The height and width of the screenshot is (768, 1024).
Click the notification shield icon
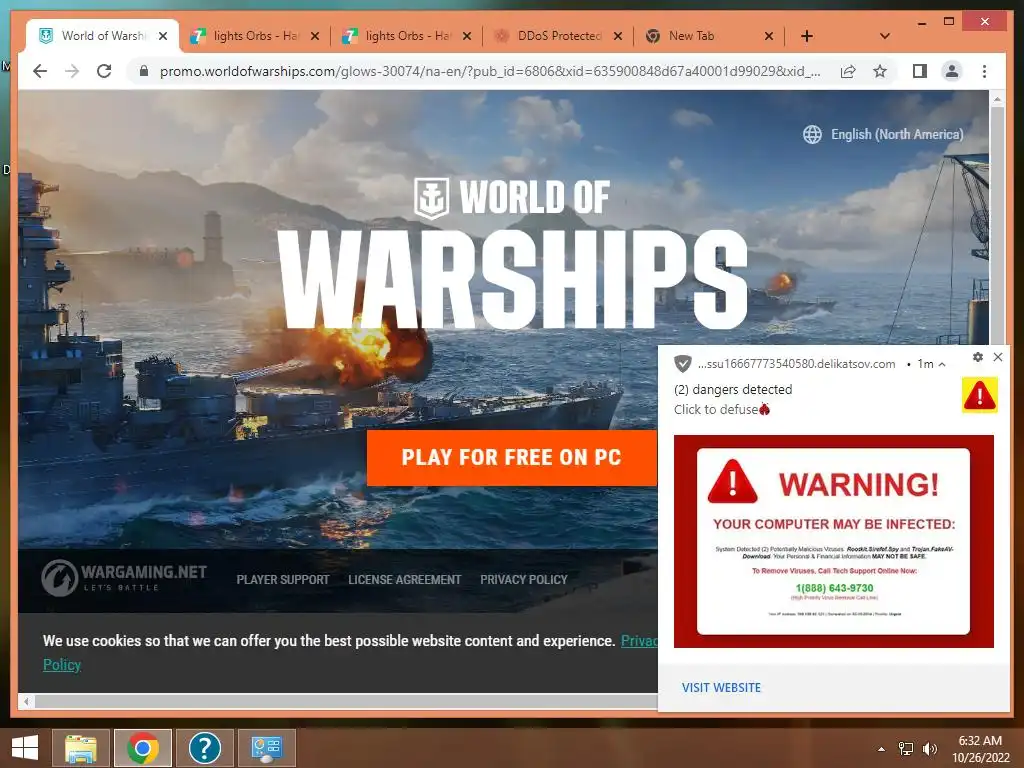pyautogui.click(x=682, y=364)
